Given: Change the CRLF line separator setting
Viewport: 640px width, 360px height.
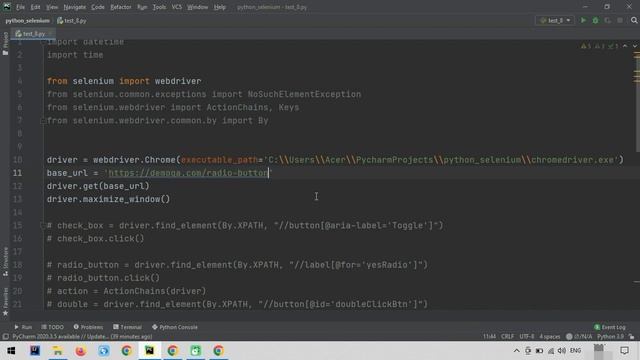Looking at the screenshot, I should tap(507, 337).
